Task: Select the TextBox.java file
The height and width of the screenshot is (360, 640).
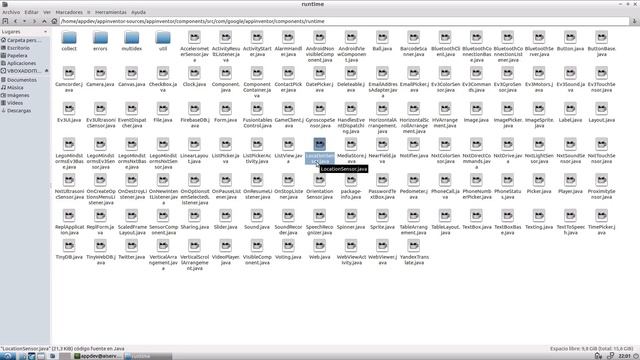Action: click(x=476, y=219)
